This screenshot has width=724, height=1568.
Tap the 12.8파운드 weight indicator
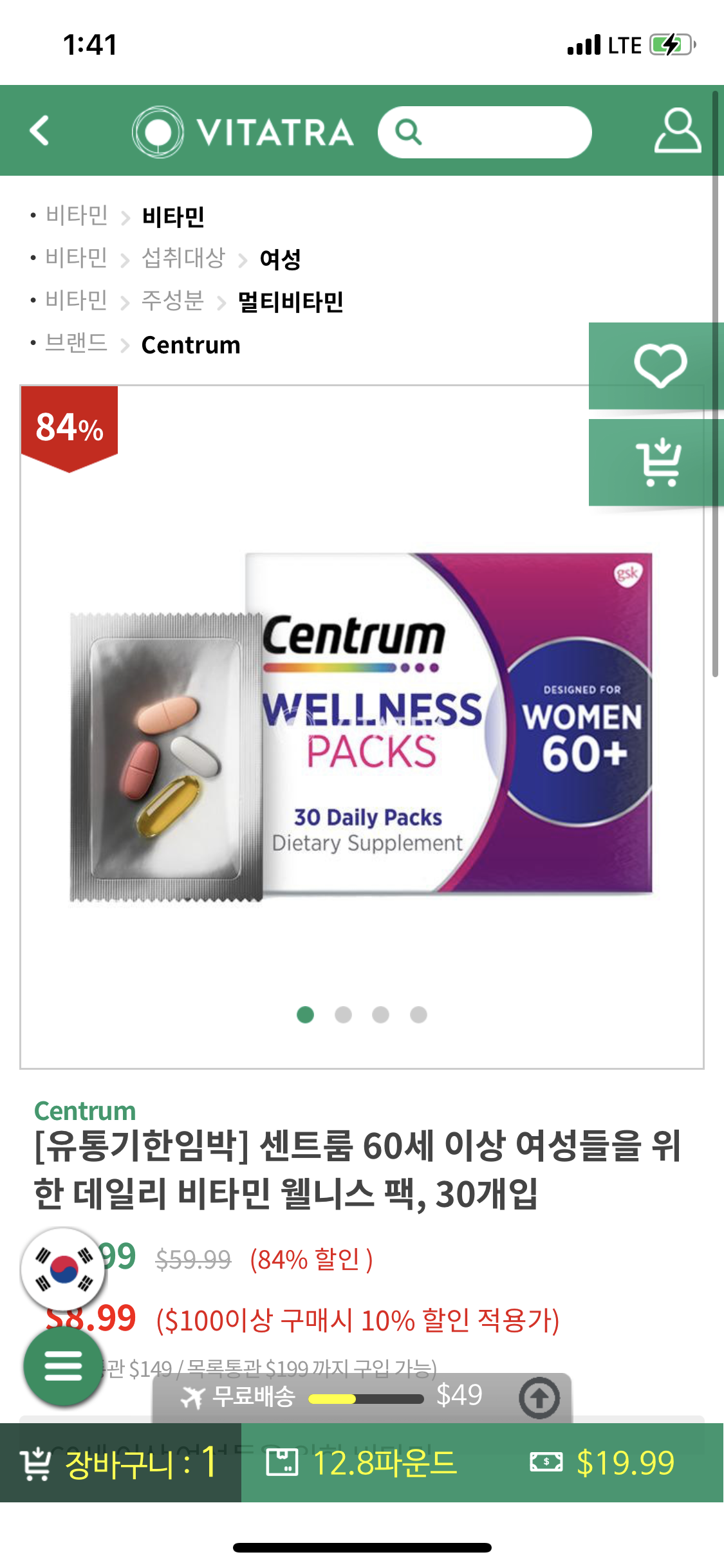362,1462
